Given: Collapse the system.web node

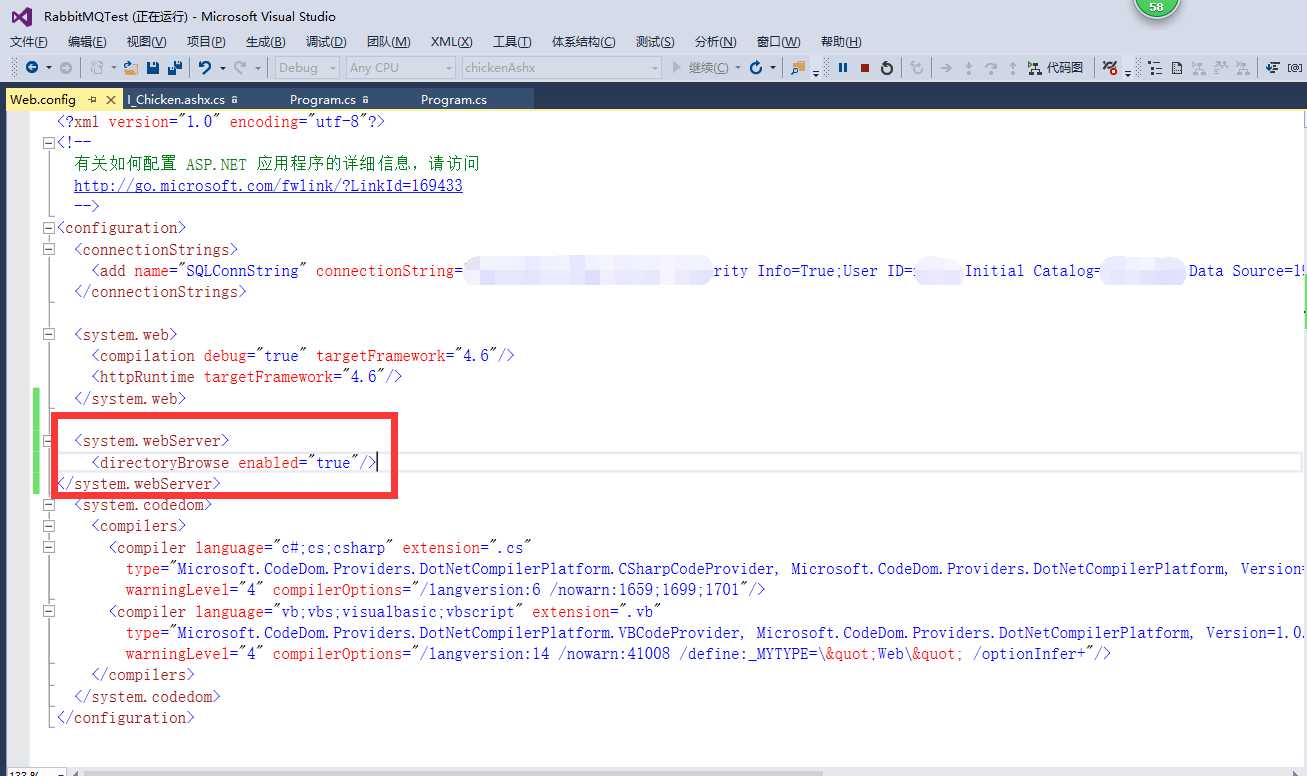Looking at the screenshot, I should point(49,335).
